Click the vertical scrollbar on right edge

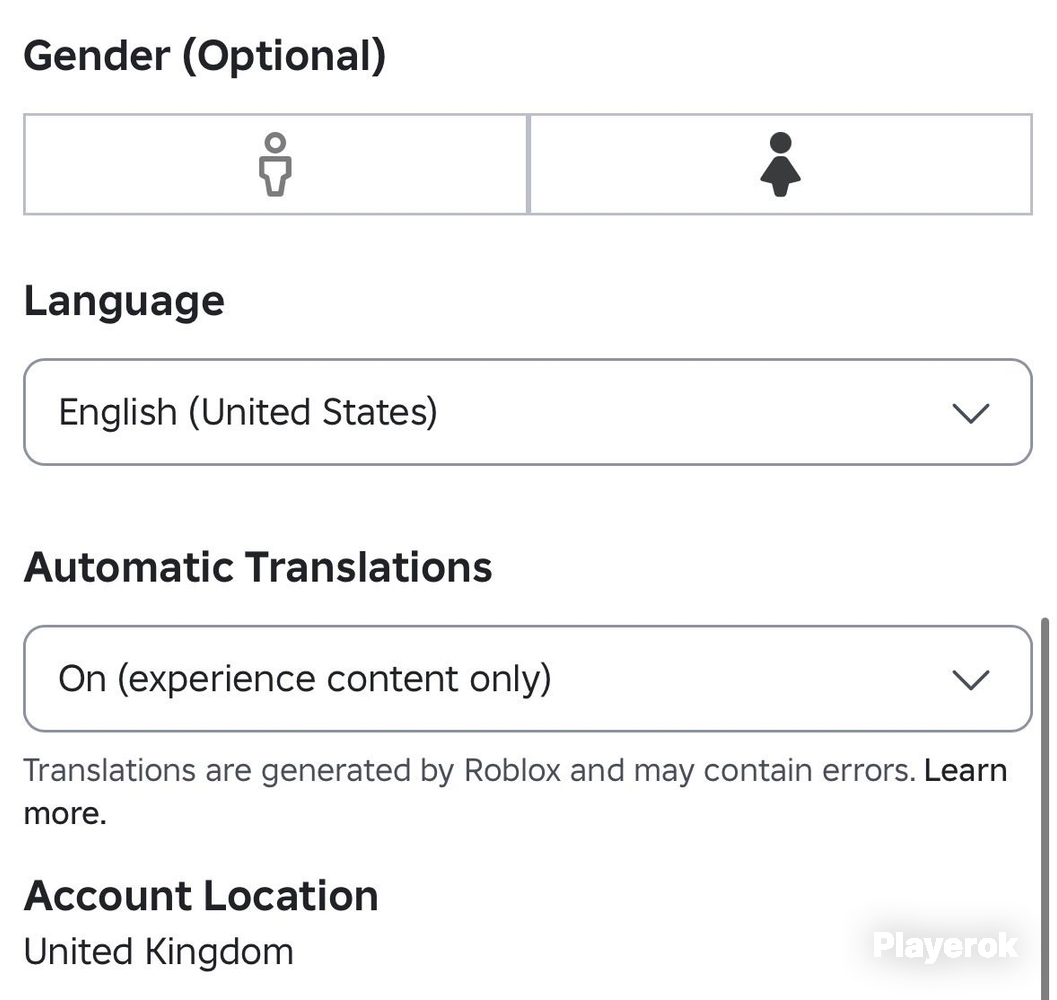1045,808
